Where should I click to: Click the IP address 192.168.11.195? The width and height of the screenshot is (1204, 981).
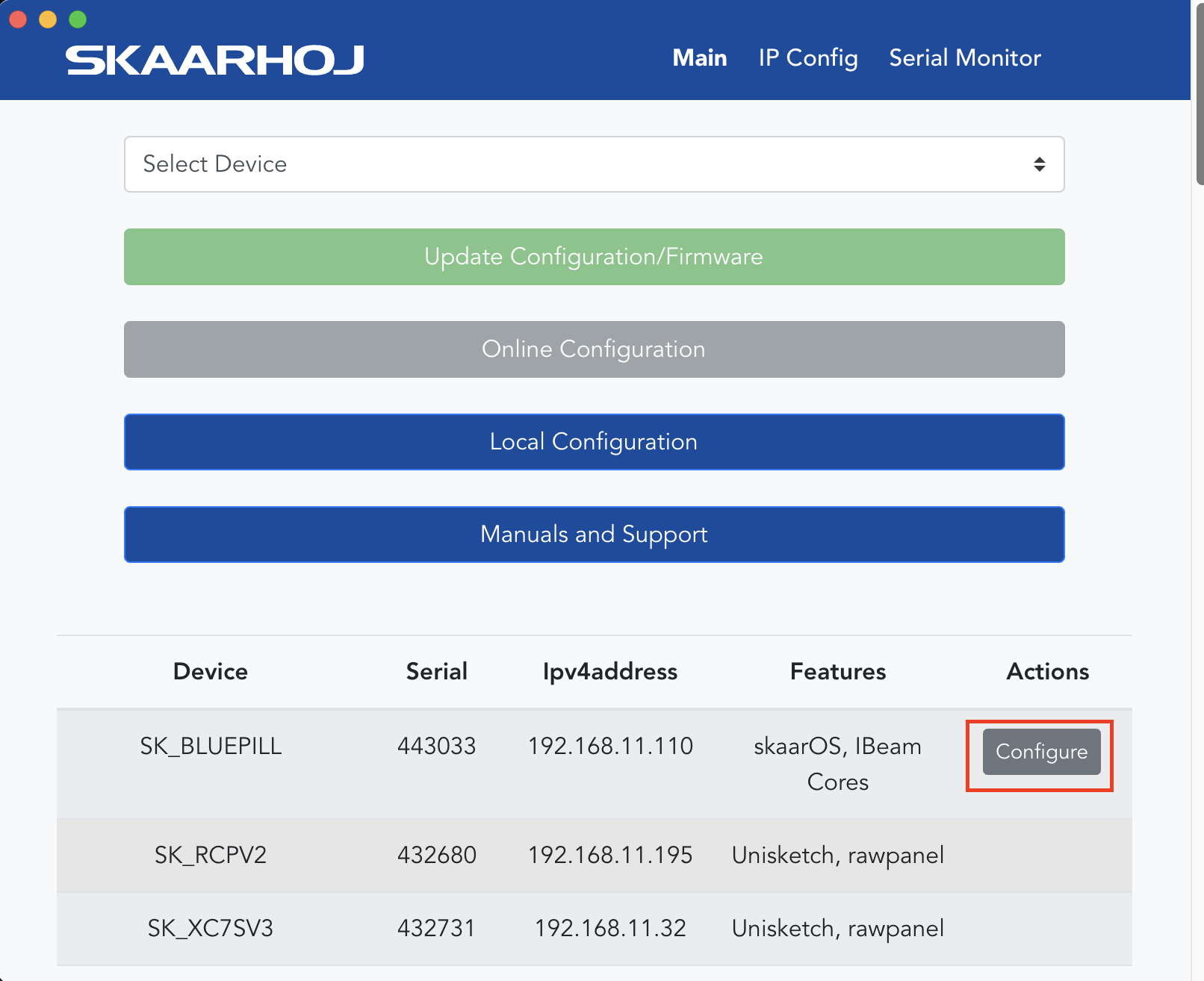click(x=610, y=856)
